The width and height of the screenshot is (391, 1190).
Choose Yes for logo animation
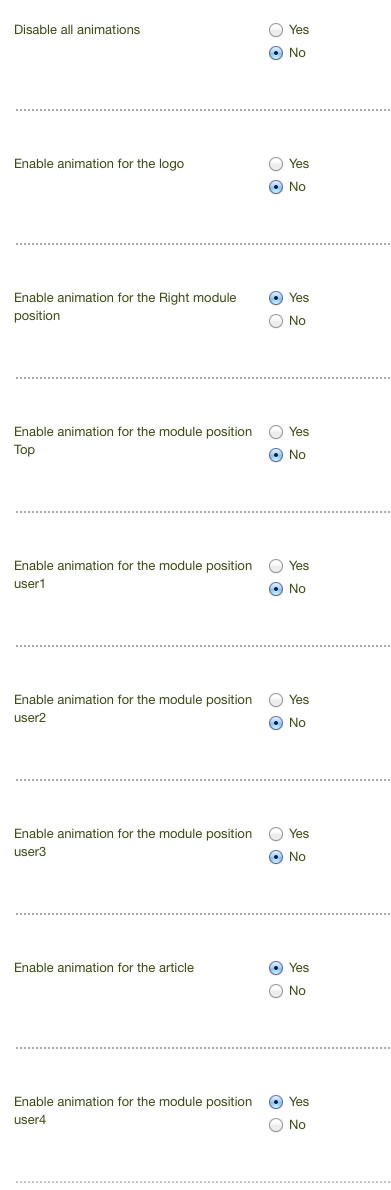(x=276, y=164)
